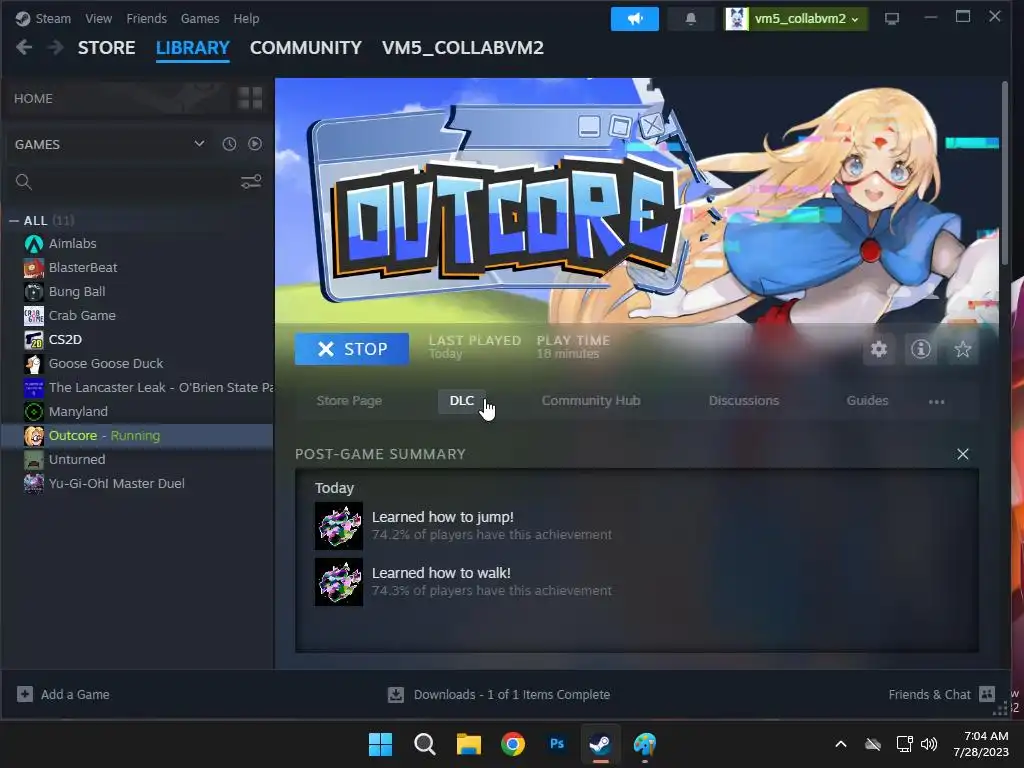The image size is (1024, 768).
Task: Open the Guides link
Action: 867,401
